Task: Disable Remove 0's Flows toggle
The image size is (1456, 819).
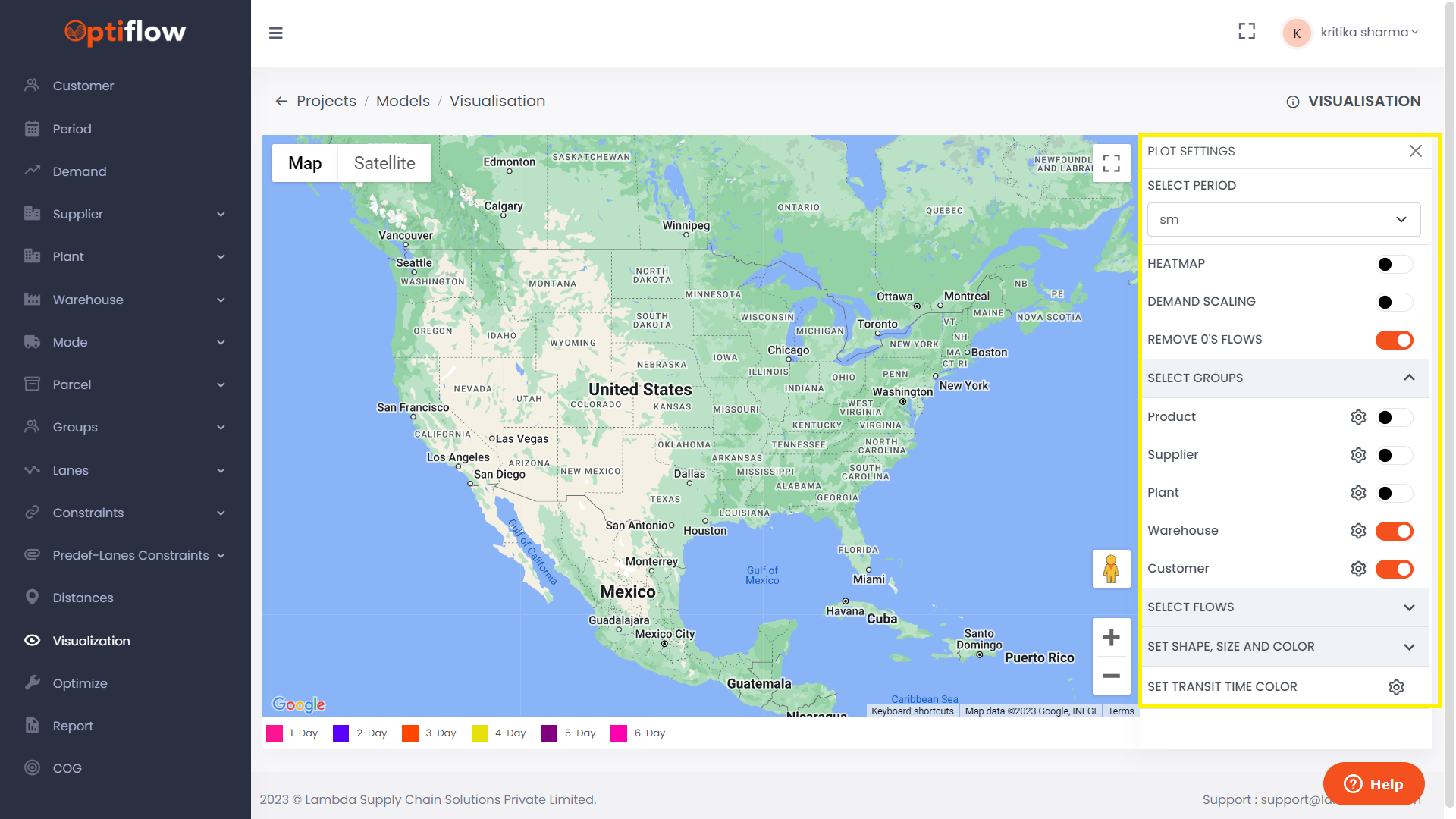Action: (x=1394, y=340)
